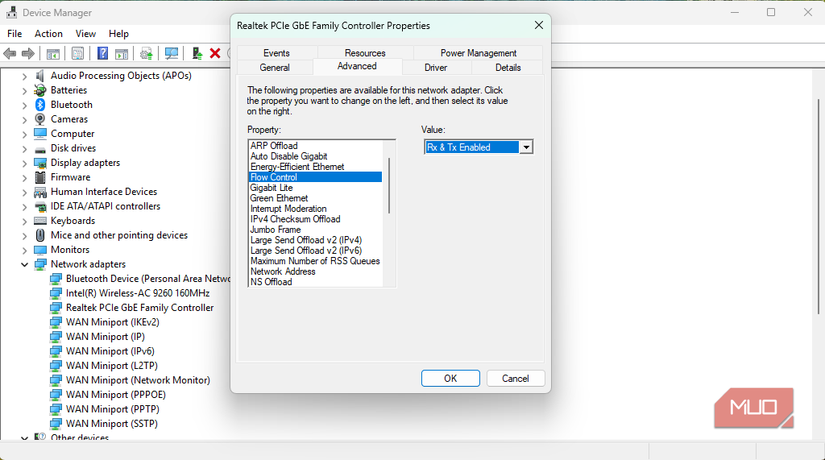Select WAN Miniport (PPPOE) device
825x460 pixels.
click(x=116, y=394)
